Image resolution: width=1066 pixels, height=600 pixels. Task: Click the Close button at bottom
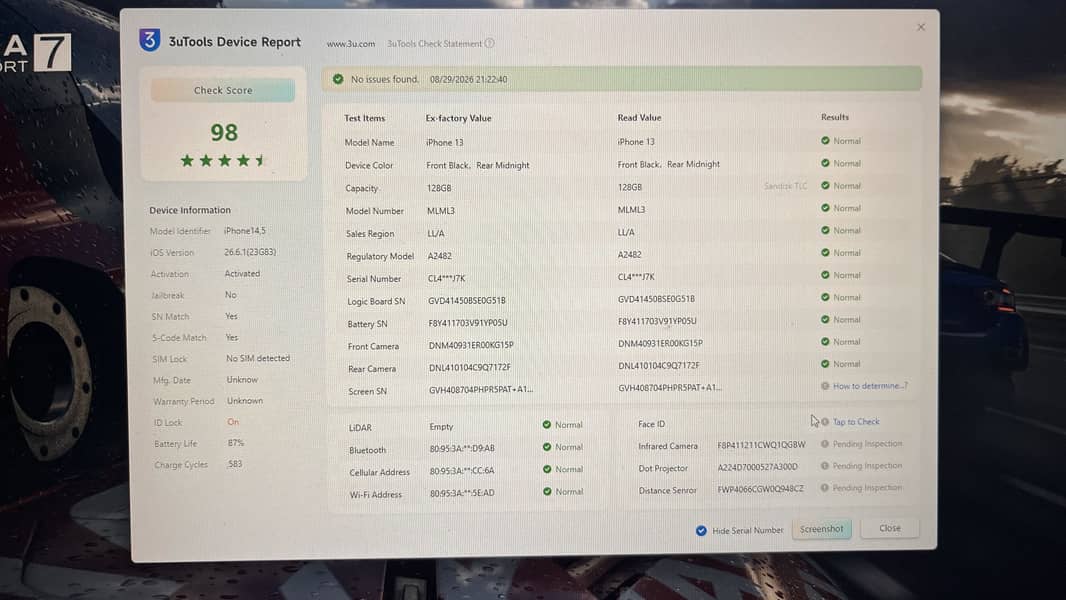click(x=889, y=528)
